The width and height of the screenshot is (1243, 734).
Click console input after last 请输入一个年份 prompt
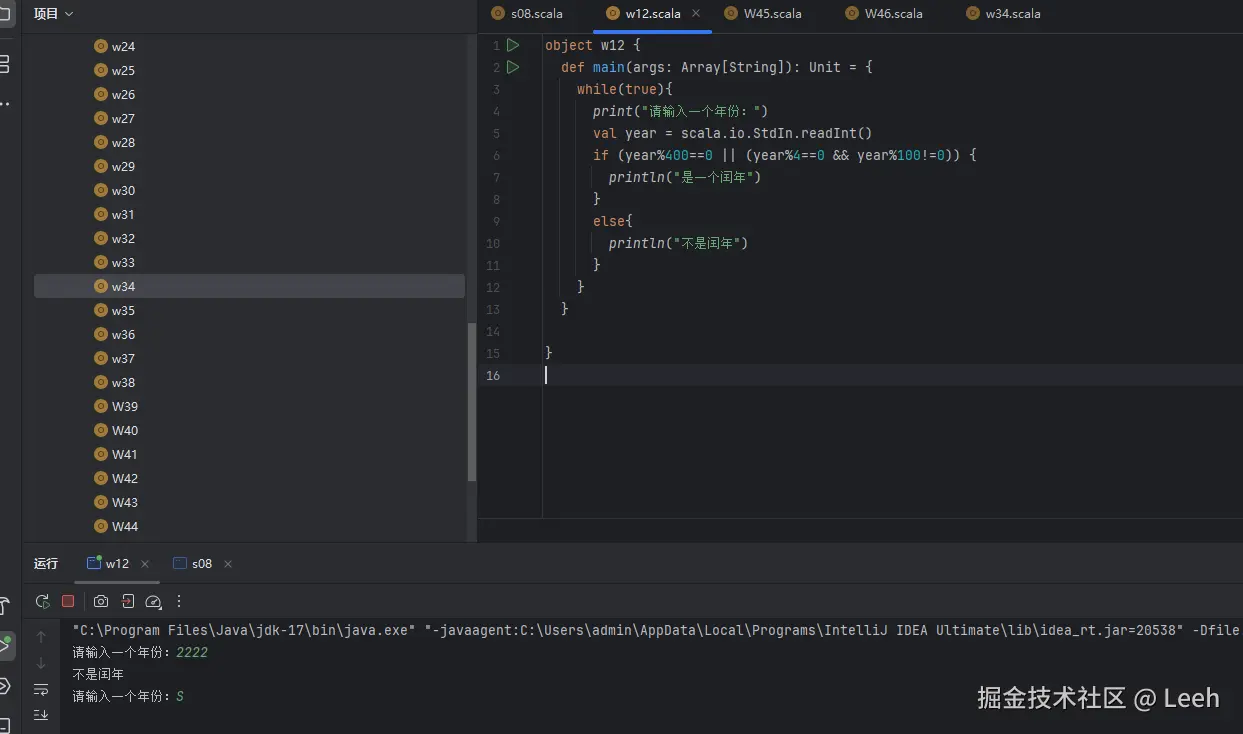180,696
